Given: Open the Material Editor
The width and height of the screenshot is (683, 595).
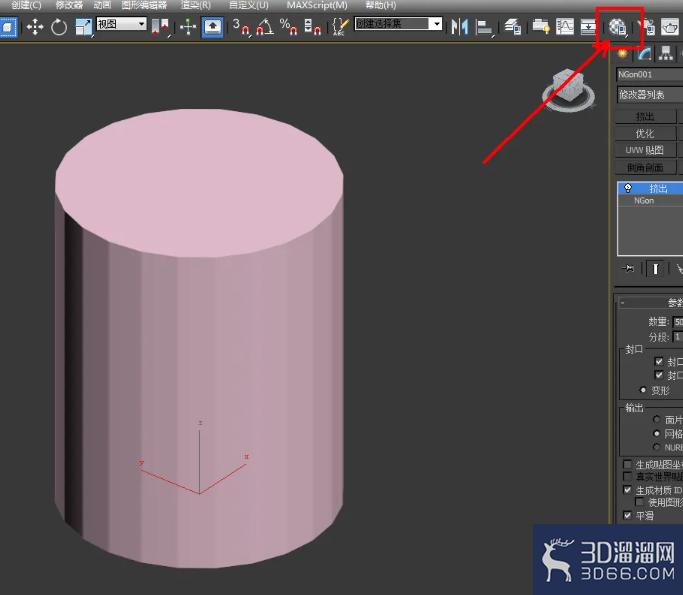Looking at the screenshot, I should tap(618, 27).
